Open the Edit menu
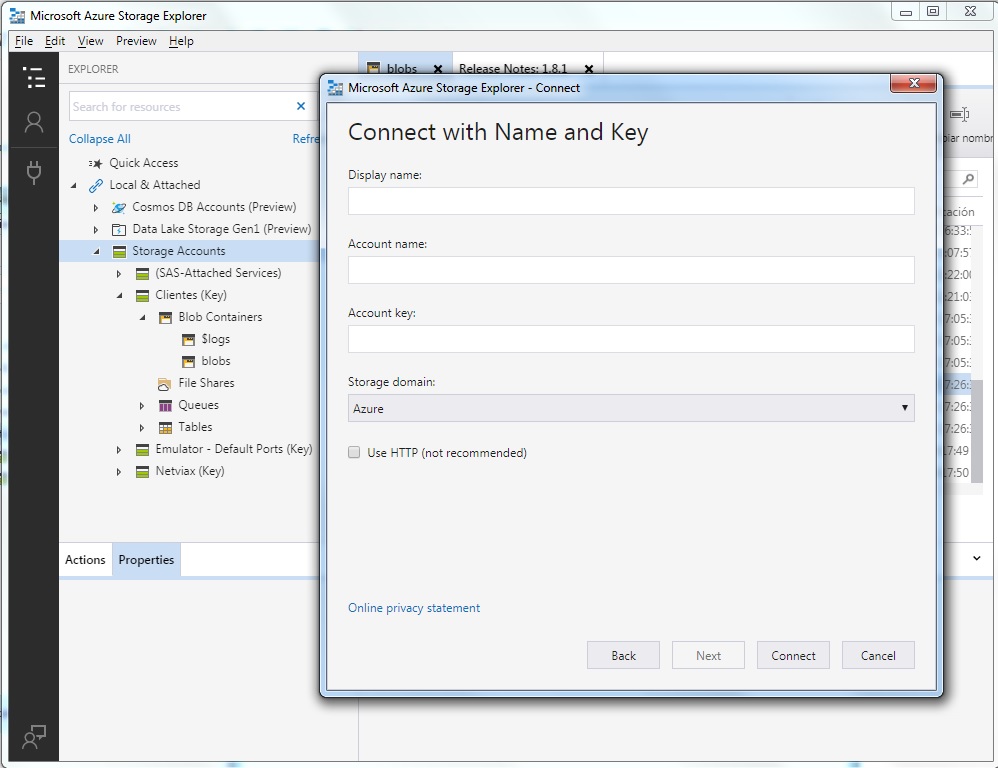Screen dimensions: 998x768 [55, 41]
